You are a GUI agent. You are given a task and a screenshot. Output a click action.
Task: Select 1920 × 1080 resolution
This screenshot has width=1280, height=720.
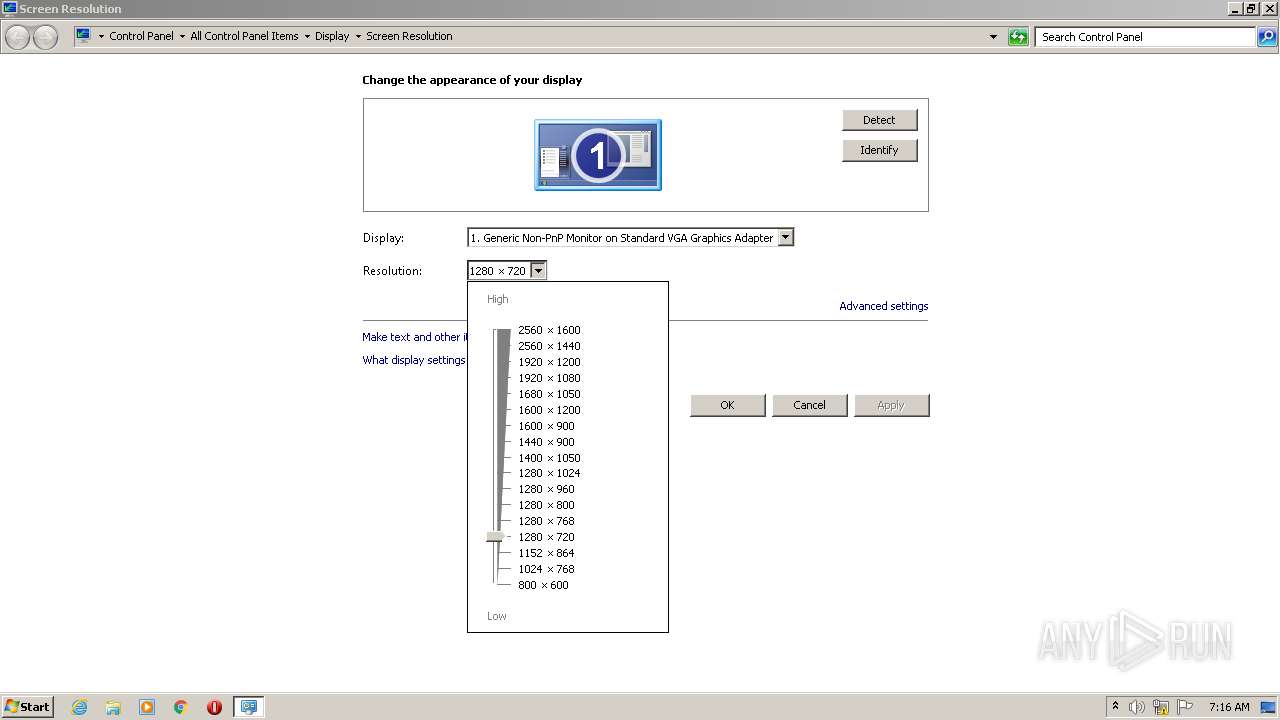[549, 378]
